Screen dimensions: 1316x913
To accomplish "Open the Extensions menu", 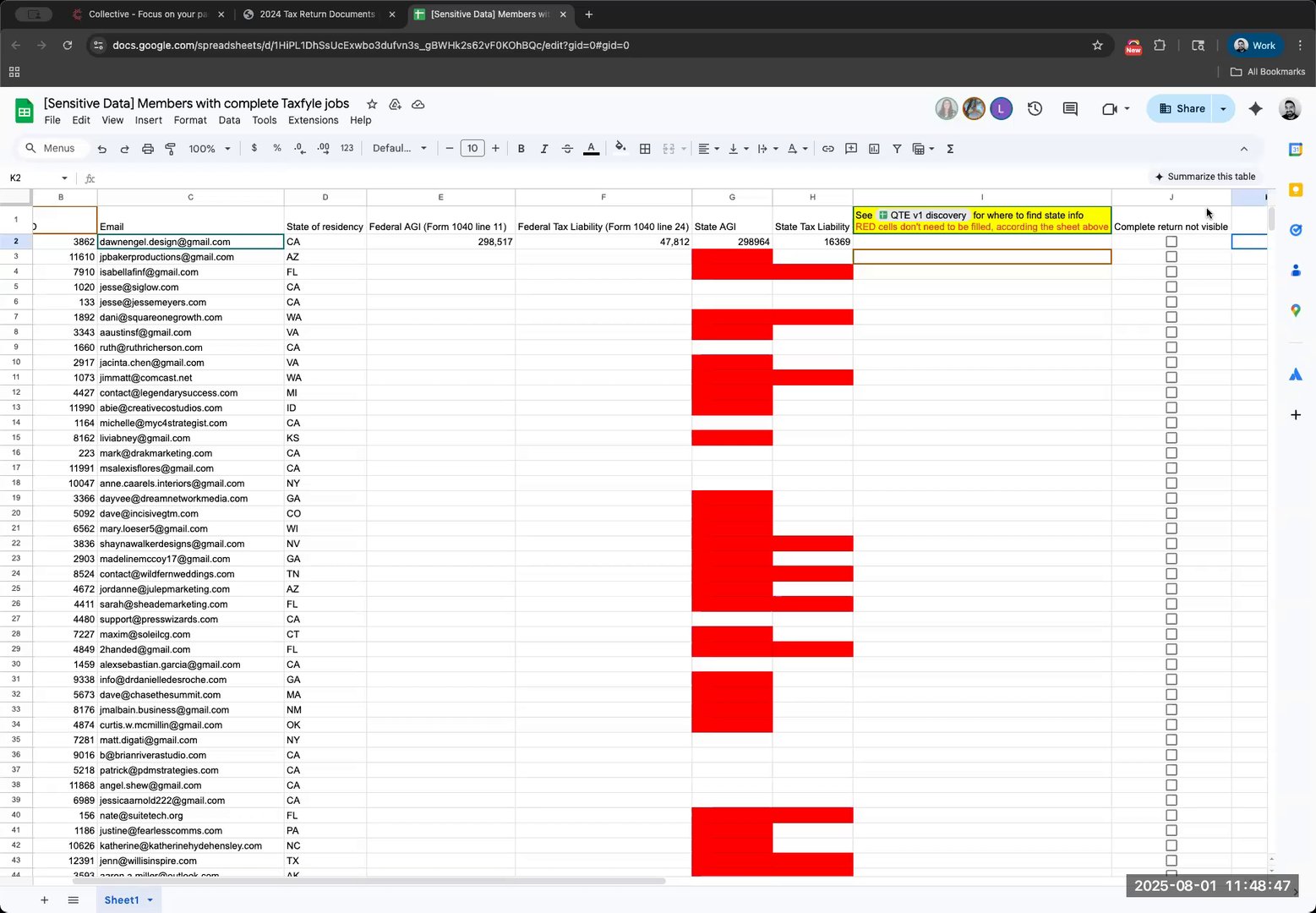I will [x=313, y=120].
